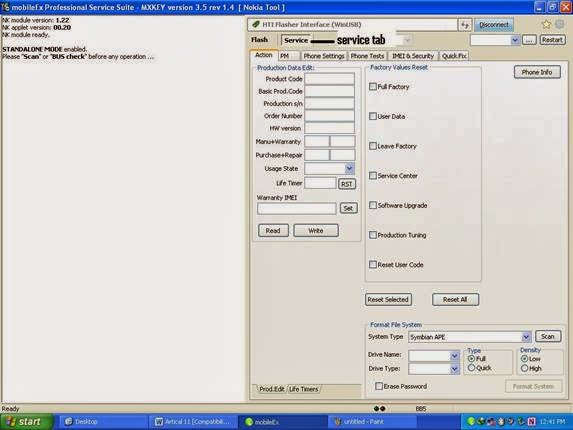The height and width of the screenshot is (430, 573).
Task: Click the Scan button
Action: [x=547, y=336]
